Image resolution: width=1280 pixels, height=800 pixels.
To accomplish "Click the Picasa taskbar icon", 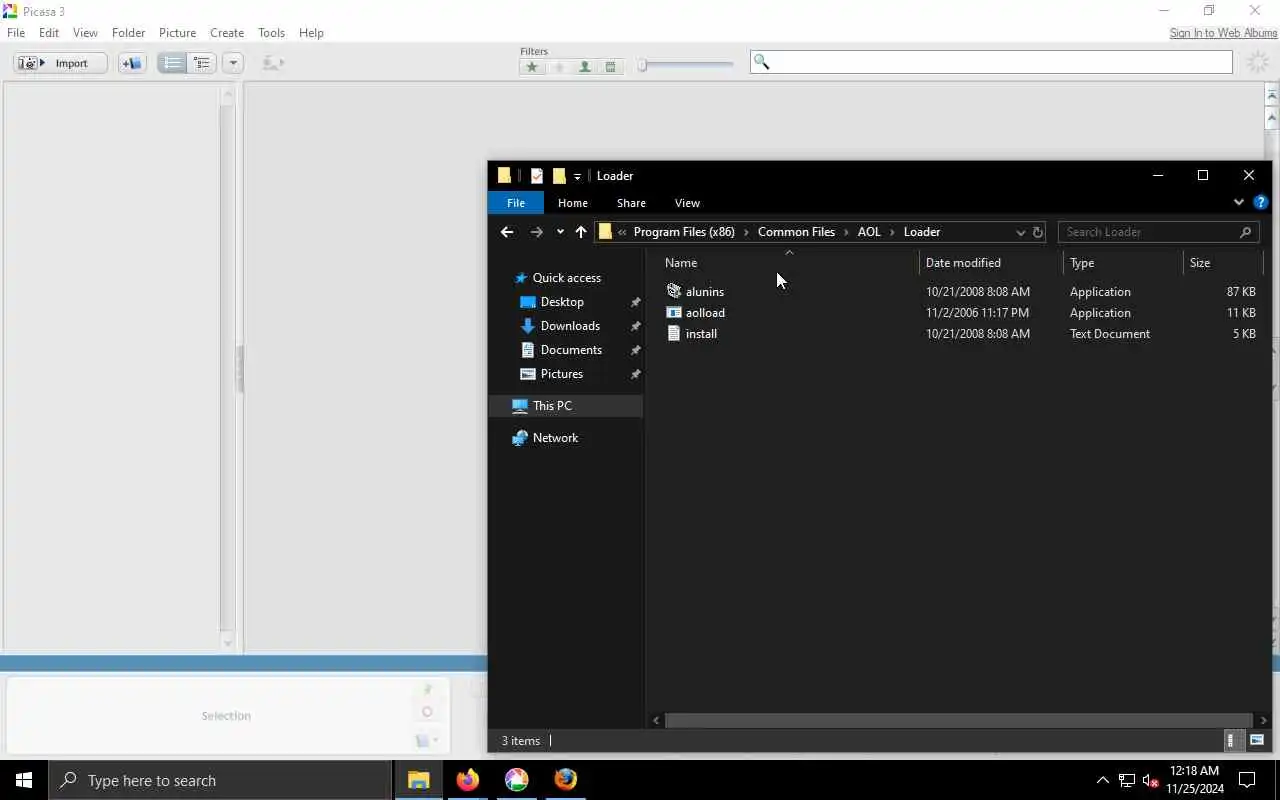I will click(516, 780).
